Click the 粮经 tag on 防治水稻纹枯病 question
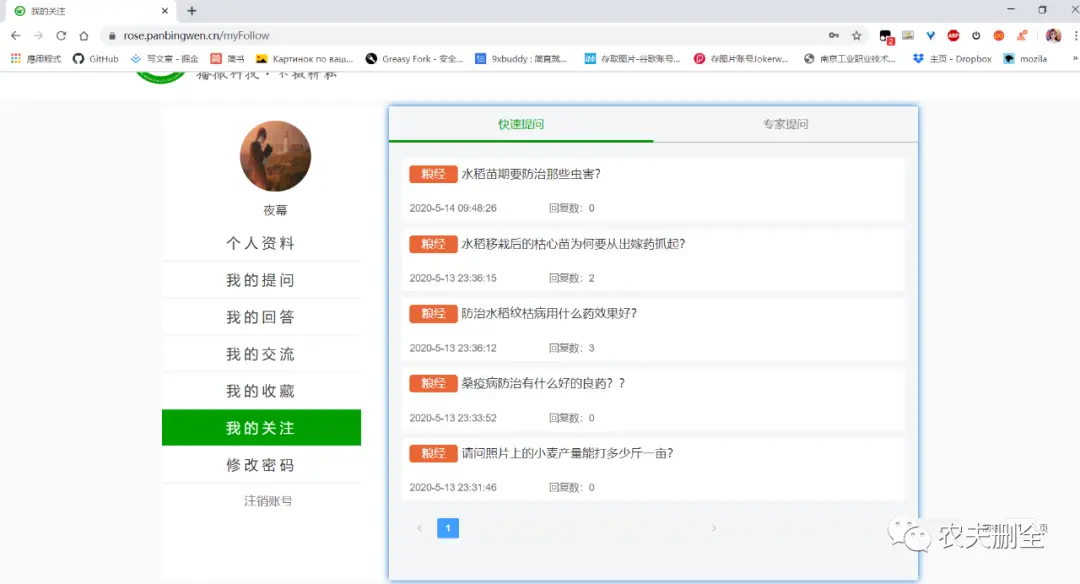The image size is (1080, 584). click(x=433, y=313)
